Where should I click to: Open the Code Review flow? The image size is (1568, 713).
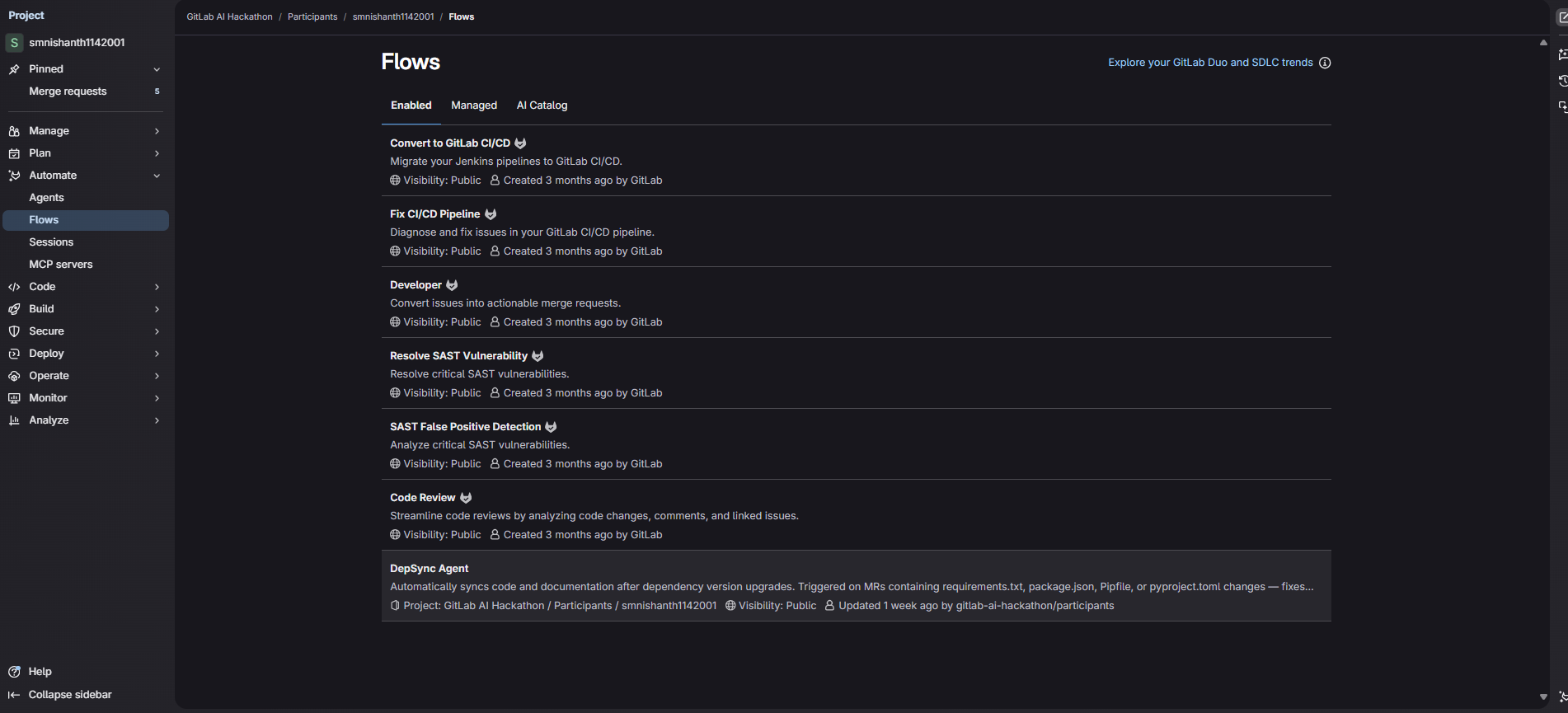click(422, 498)
